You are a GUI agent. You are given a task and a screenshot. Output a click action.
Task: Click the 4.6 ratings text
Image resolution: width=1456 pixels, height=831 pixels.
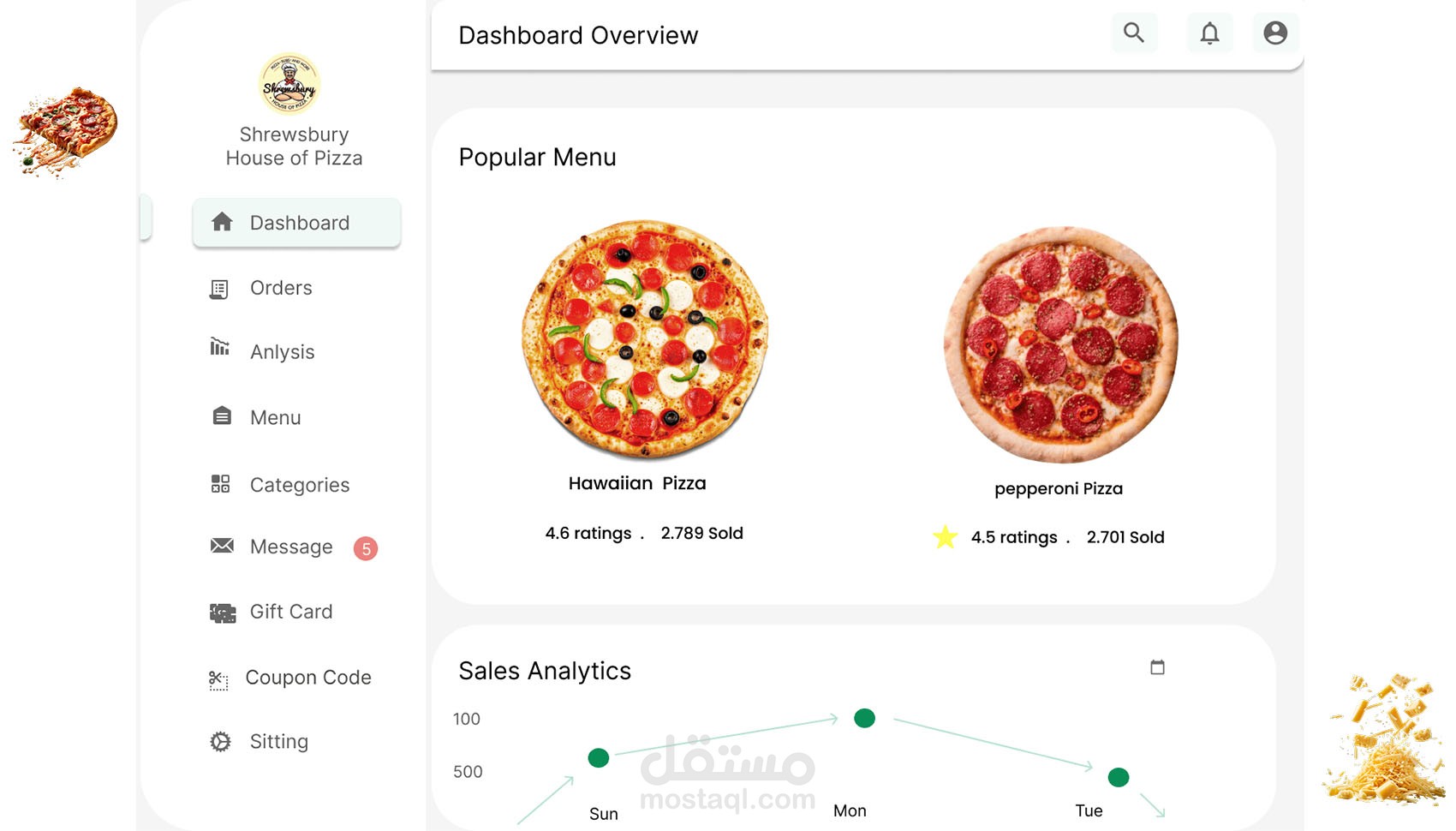tap(588, 533)
